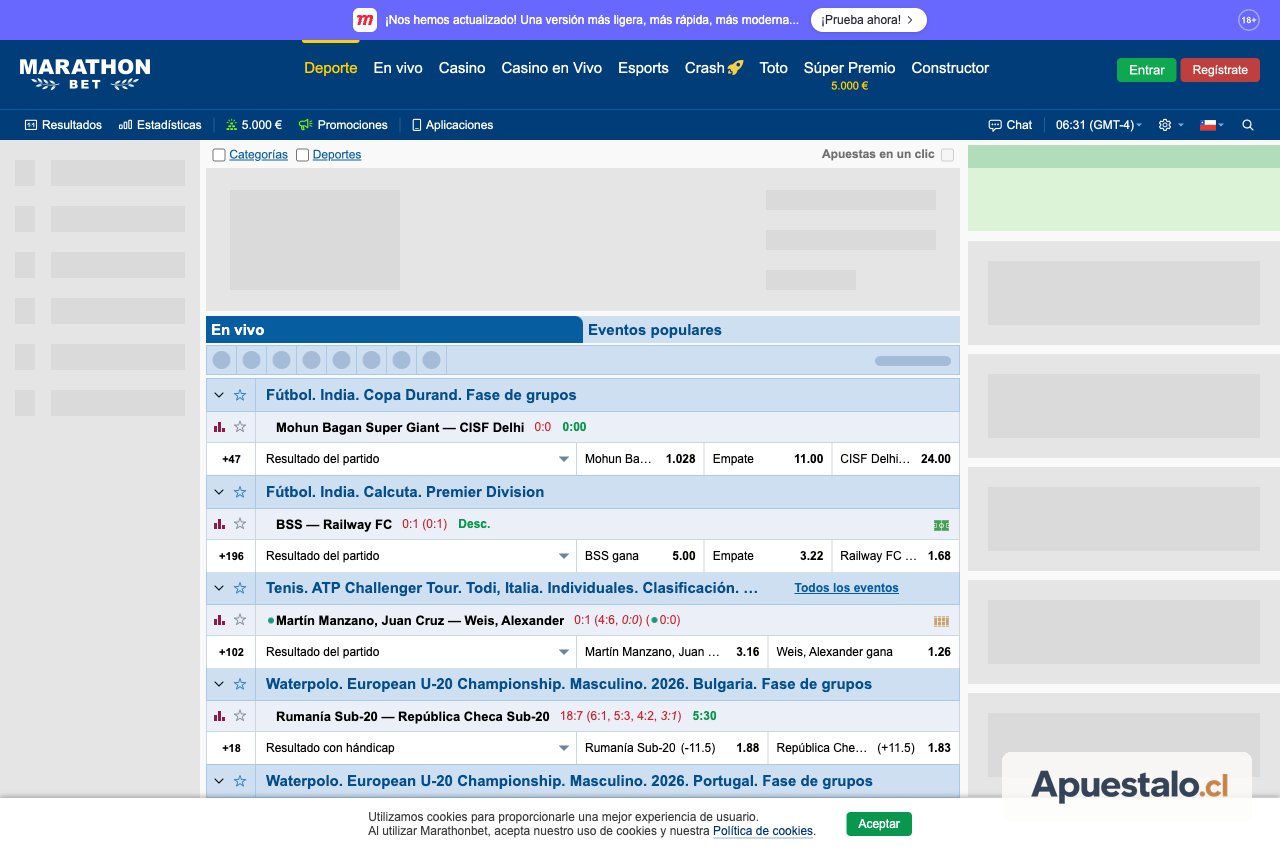The width and height of the screenshot is (1280, 850).
Task: Open the search magnifier icon
Action: (1248, 125)
